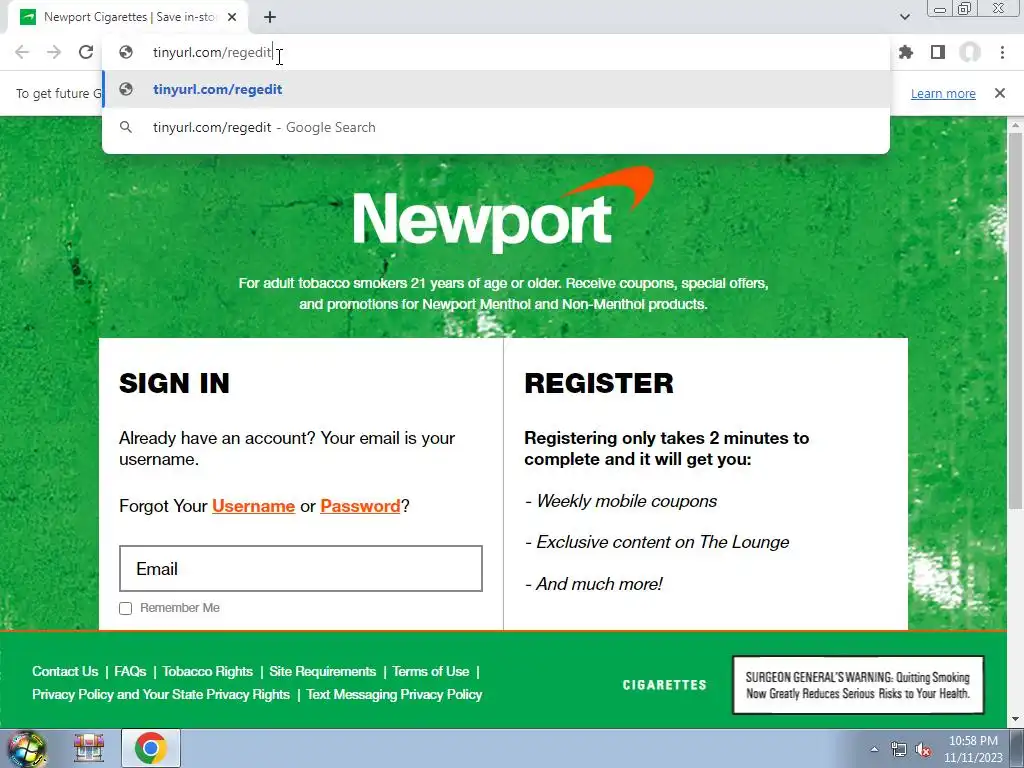Toggle the Chrome side panel icon
Image resolution: width=1024 pixels, height=768 pixels.
938,52
